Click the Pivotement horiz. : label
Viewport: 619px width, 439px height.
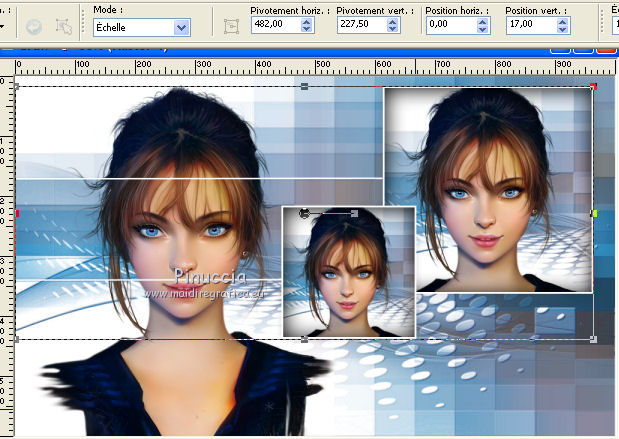point(290,11)
